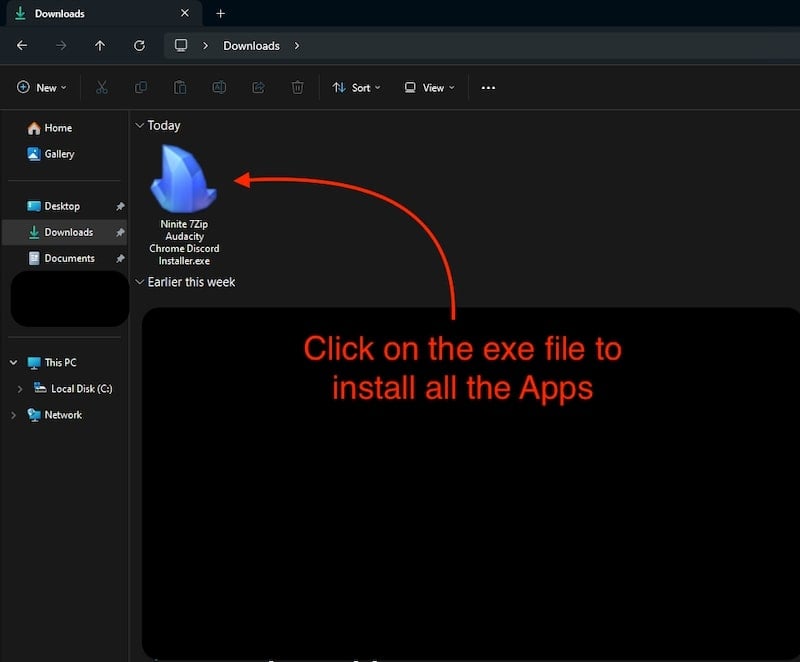Collapse the Today file group
The image size is (800, 662).
[x=139, y=125]
